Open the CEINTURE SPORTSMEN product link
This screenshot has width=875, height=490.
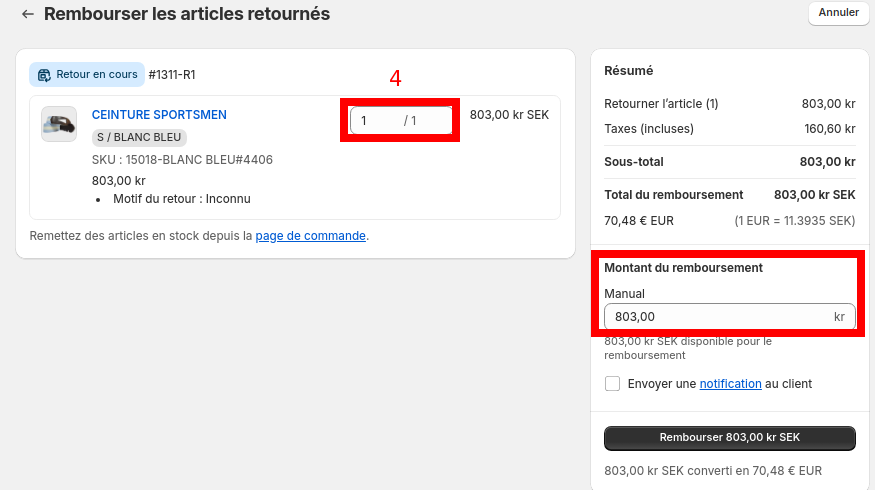click(x=159, y=115)
